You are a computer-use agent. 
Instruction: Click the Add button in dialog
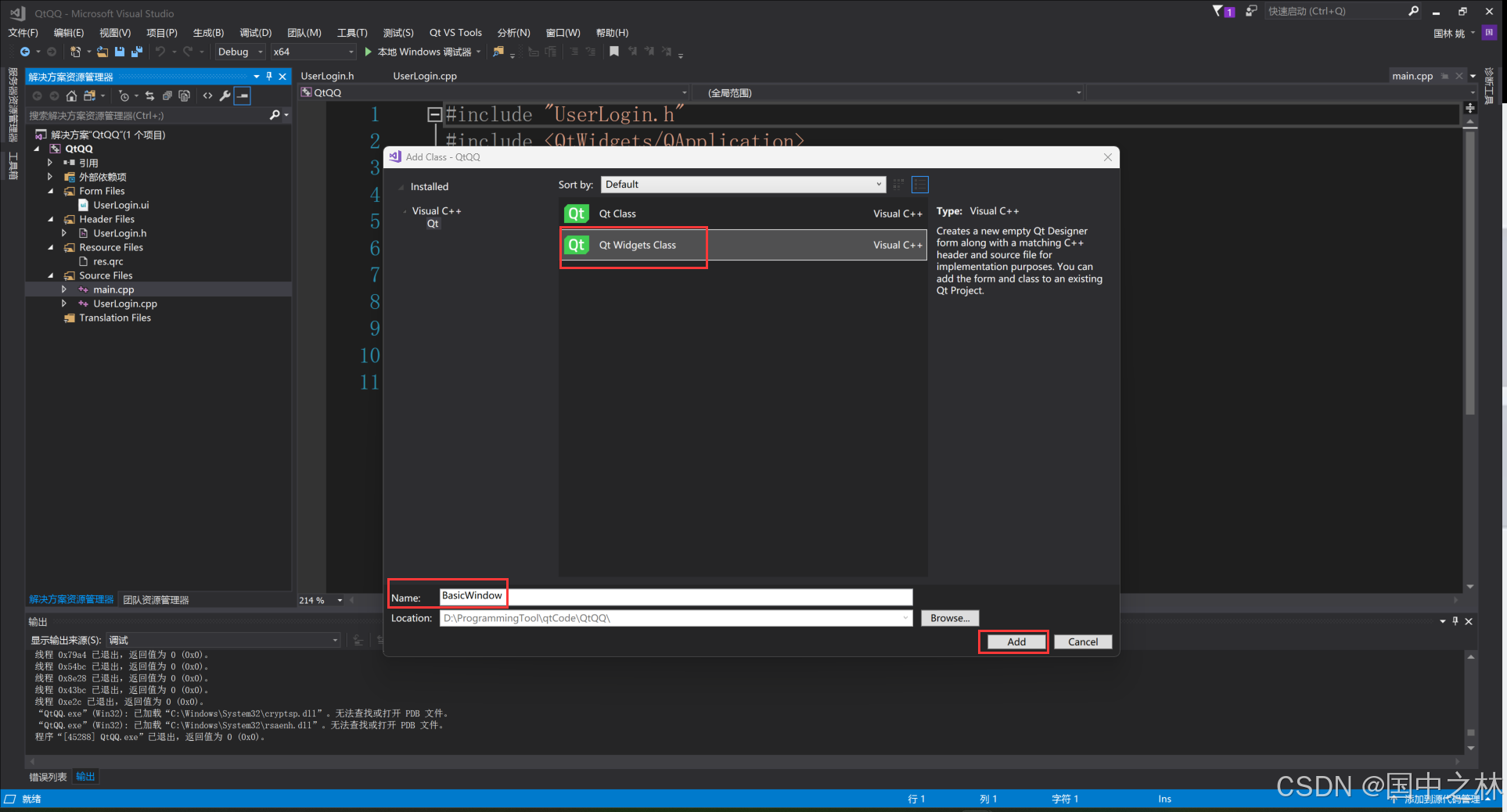click(1016, 641)
